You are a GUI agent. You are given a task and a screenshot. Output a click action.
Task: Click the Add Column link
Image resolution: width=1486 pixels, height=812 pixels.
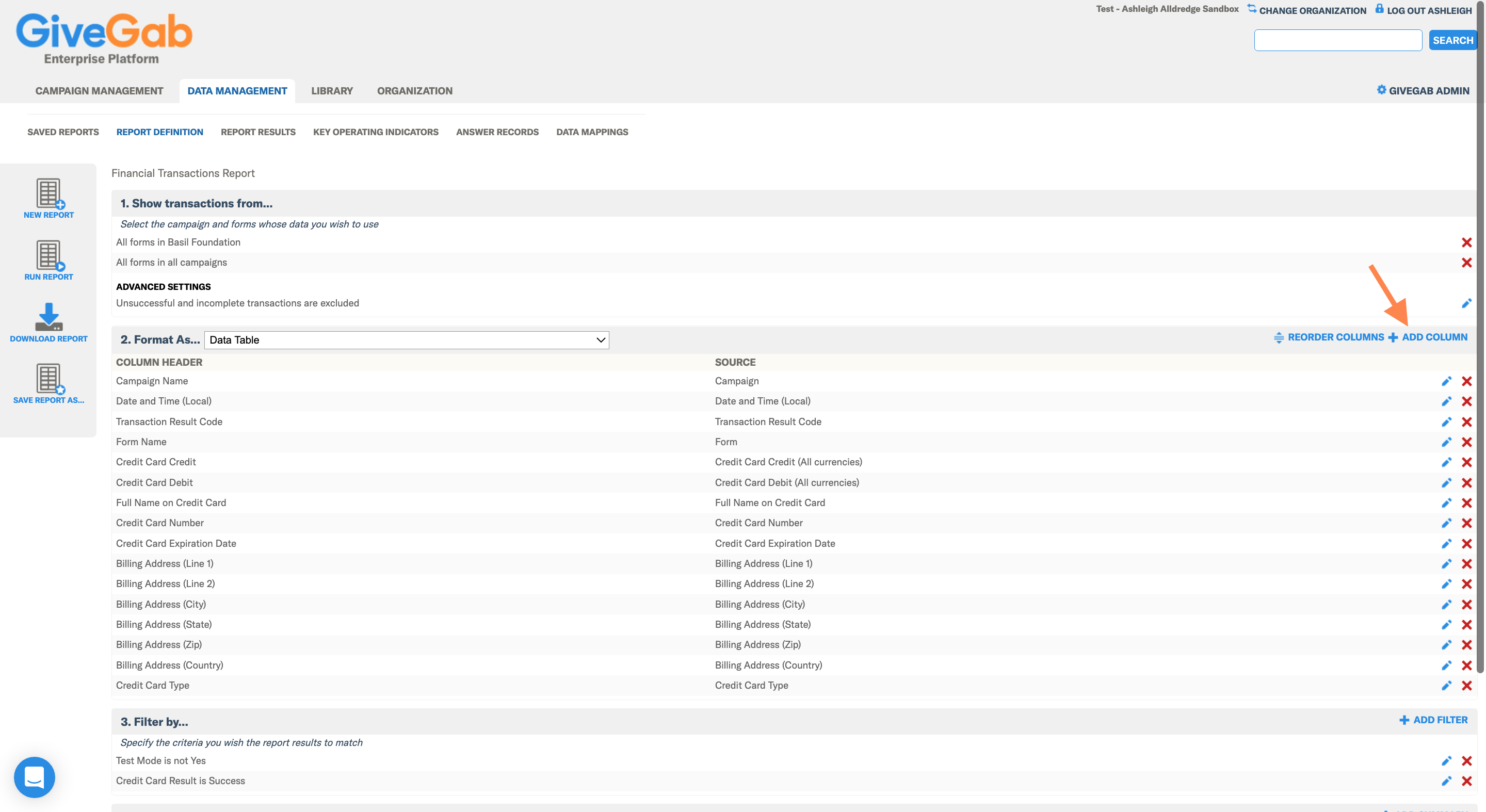pos(1428,337)
